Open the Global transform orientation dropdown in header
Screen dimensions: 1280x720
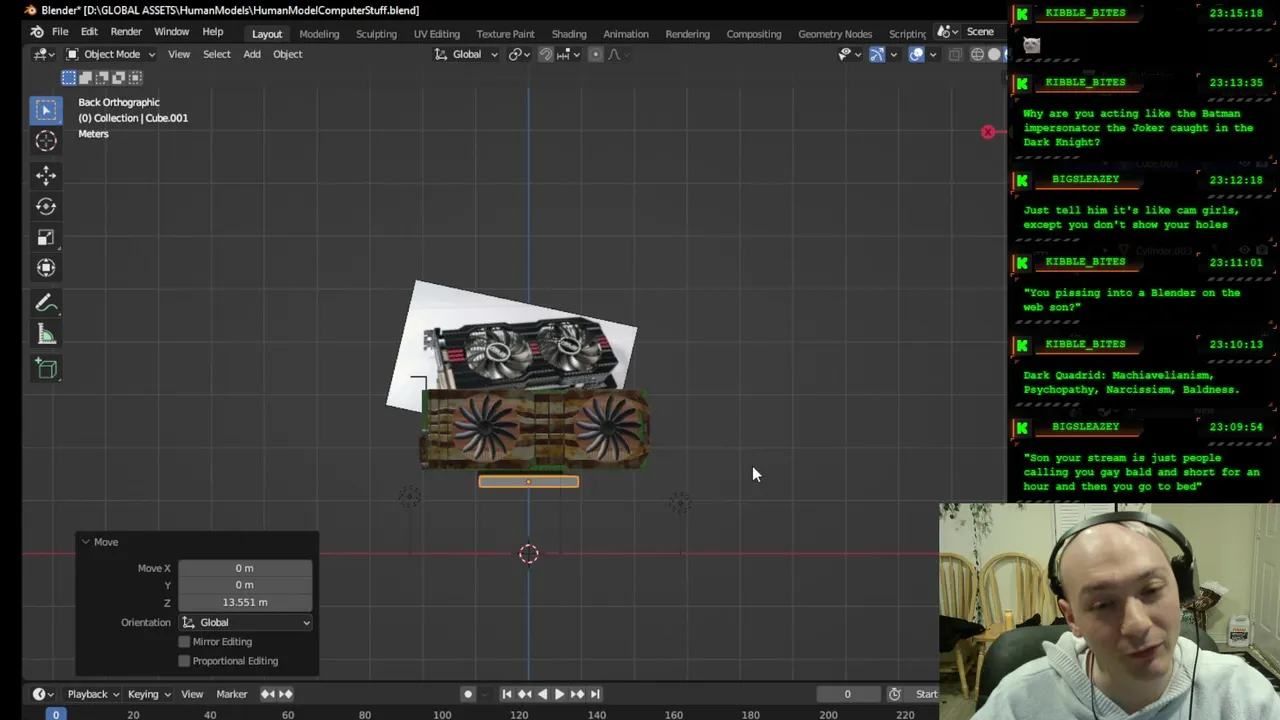(466, 54)
